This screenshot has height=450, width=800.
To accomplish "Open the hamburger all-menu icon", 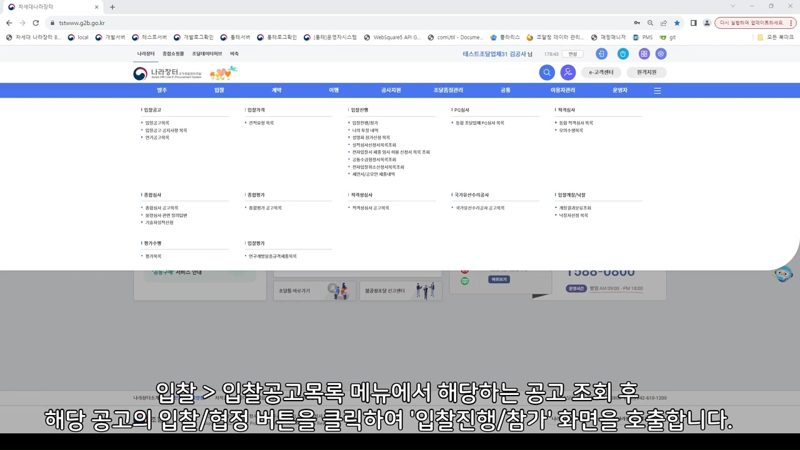I will click(x=657, y=90).
